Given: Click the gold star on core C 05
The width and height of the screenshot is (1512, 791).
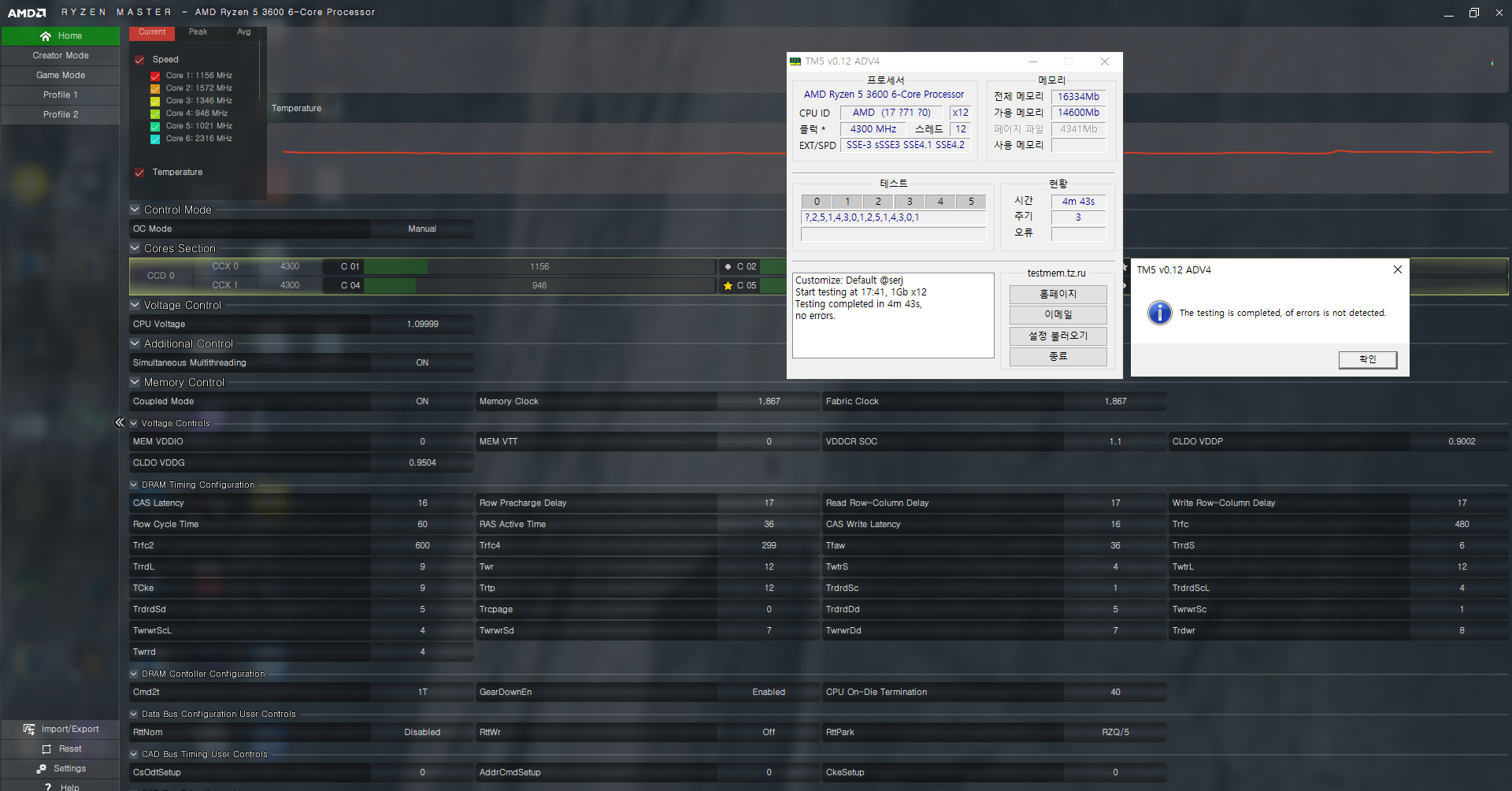Looking at the screenshot, I should [x=728, y=286].
